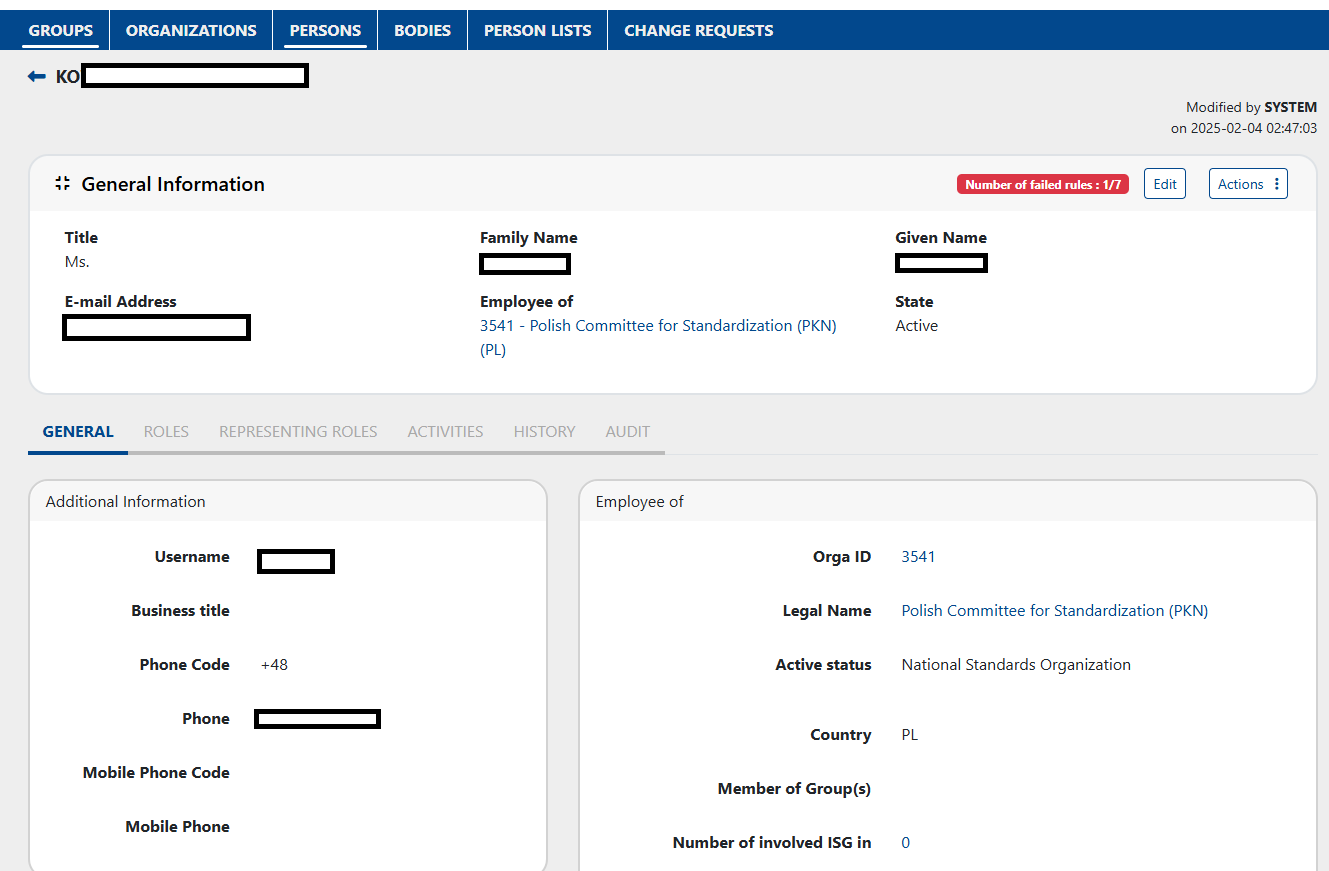The height and width of the screenshot is (871, 1329).
Task: Open the Groups navigation tab
Action: [61, 30]
